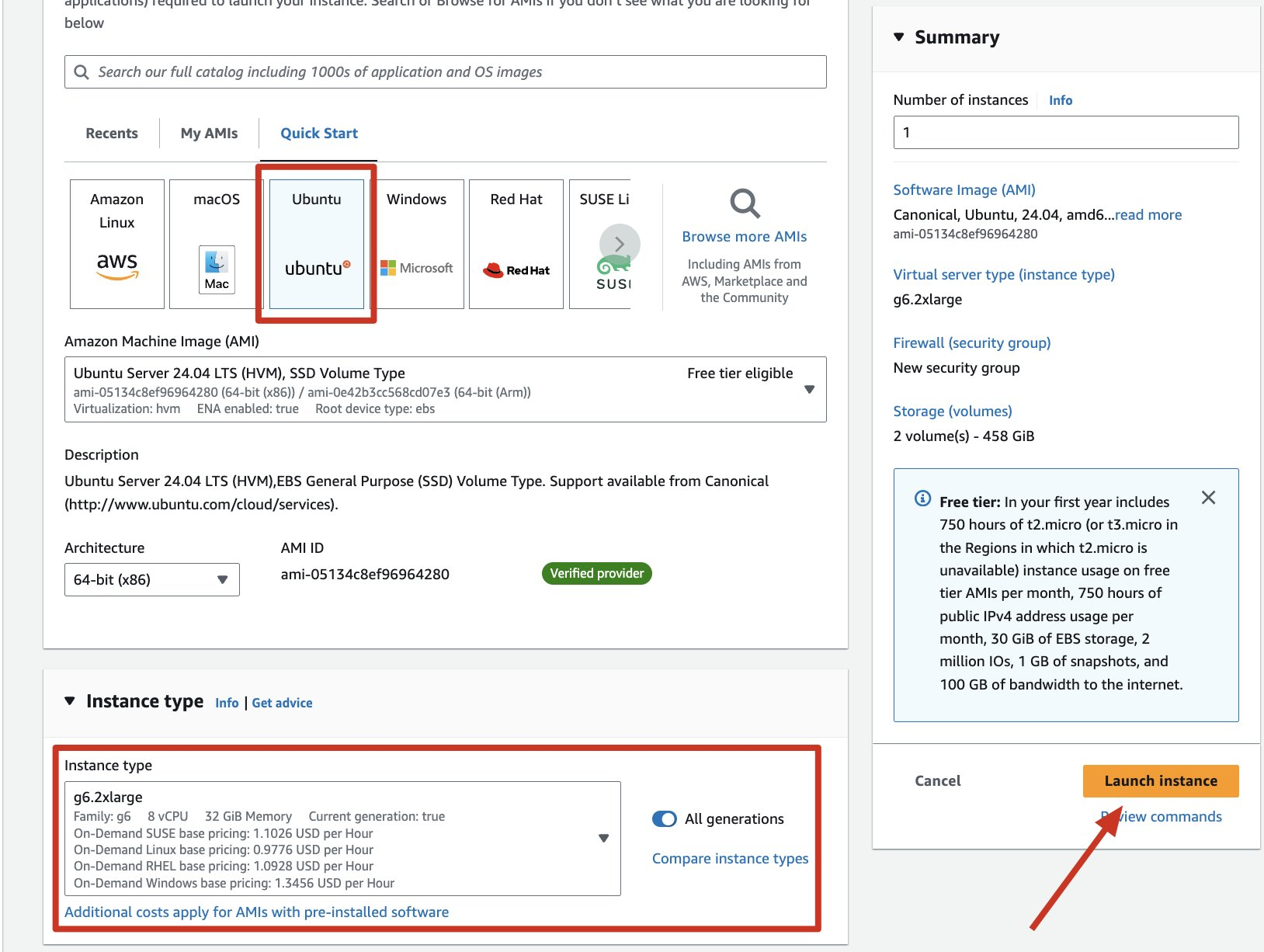The image size is (1264, 952).
Task: Open the Software Image (AMI) summary link
Action: (x=964, y=190)
